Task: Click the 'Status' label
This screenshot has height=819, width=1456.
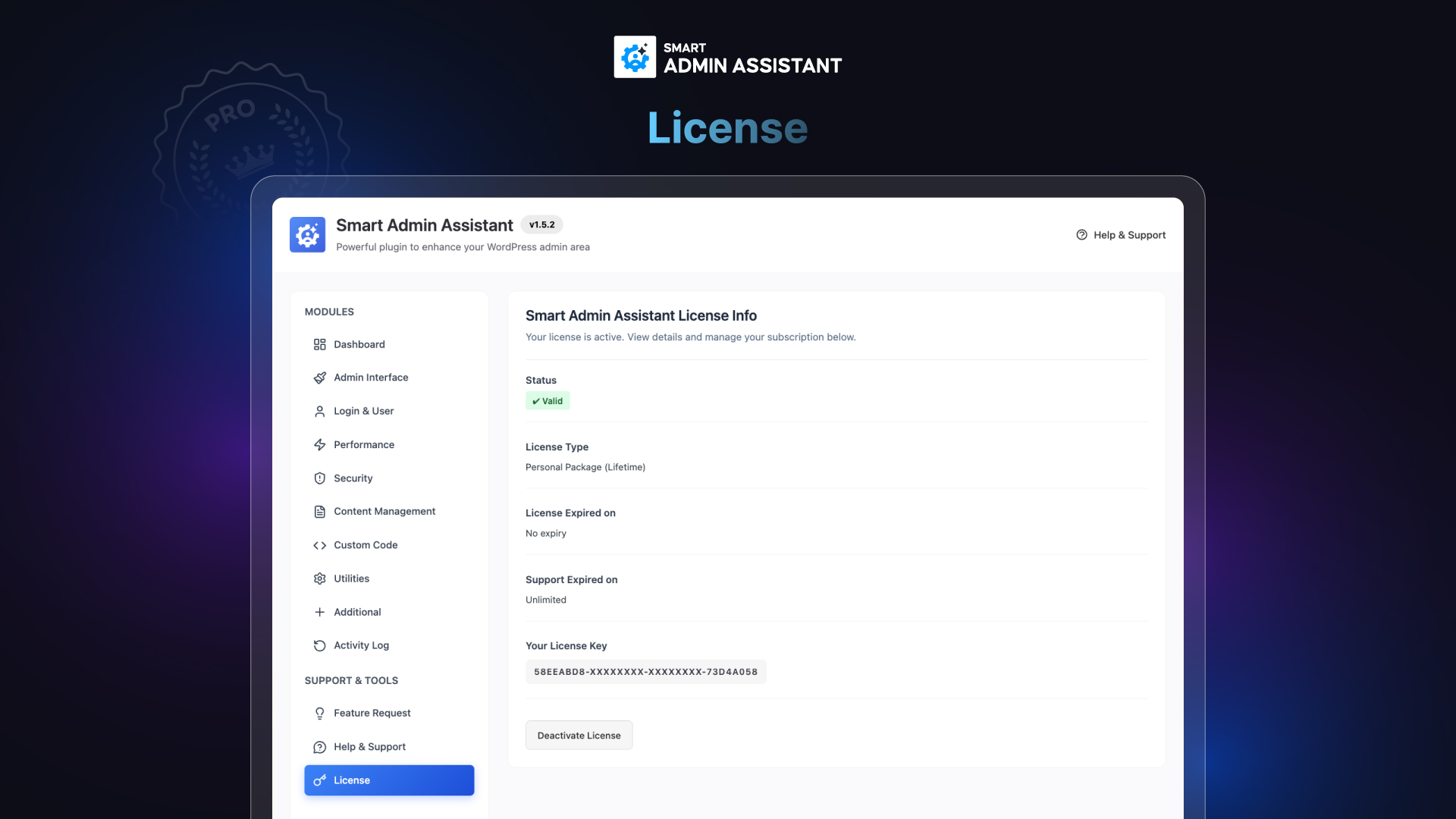Action: 541,381
